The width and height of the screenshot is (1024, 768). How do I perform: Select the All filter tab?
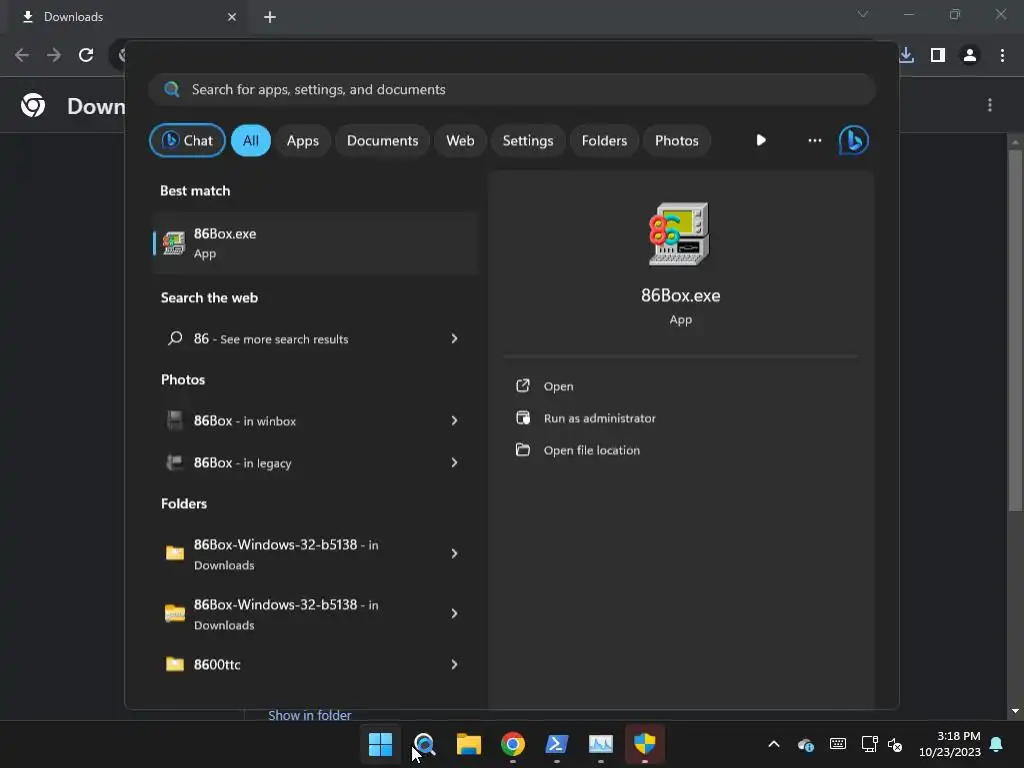251,140
